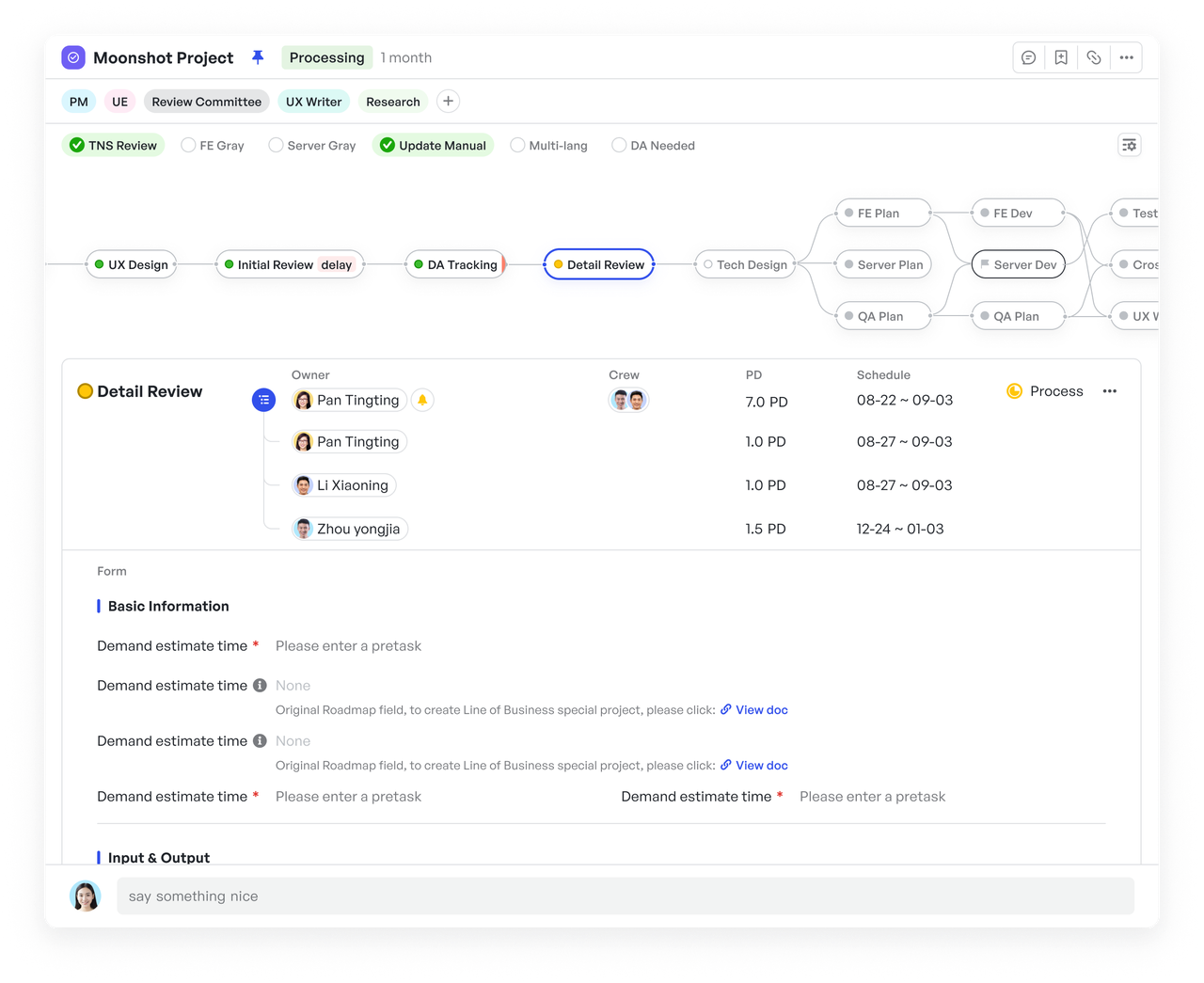Switch to the UX Writer tag
1204x983 pixels.
point(313,101)
